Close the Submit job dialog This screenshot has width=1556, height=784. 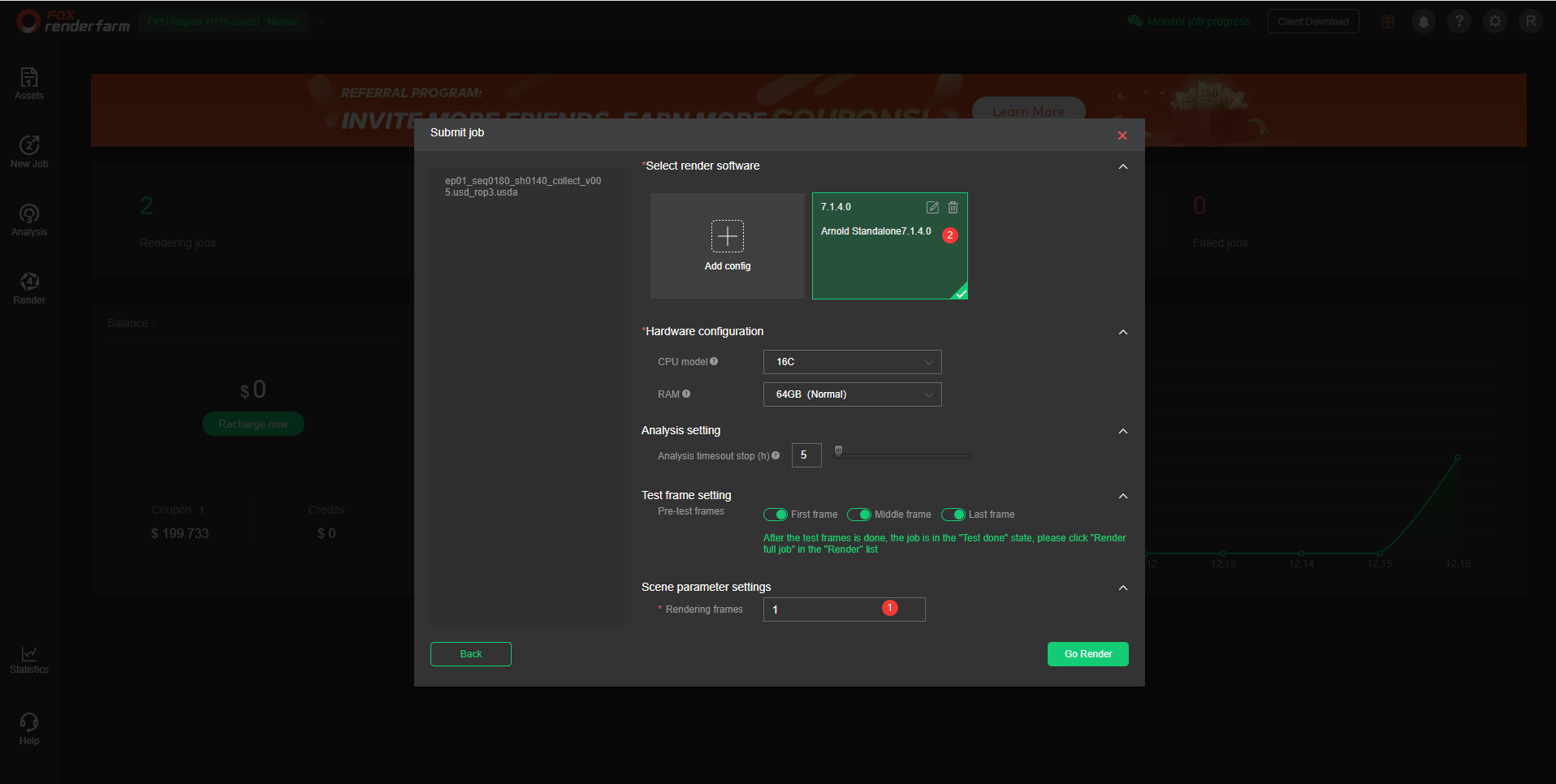(x=1122, y=136)
